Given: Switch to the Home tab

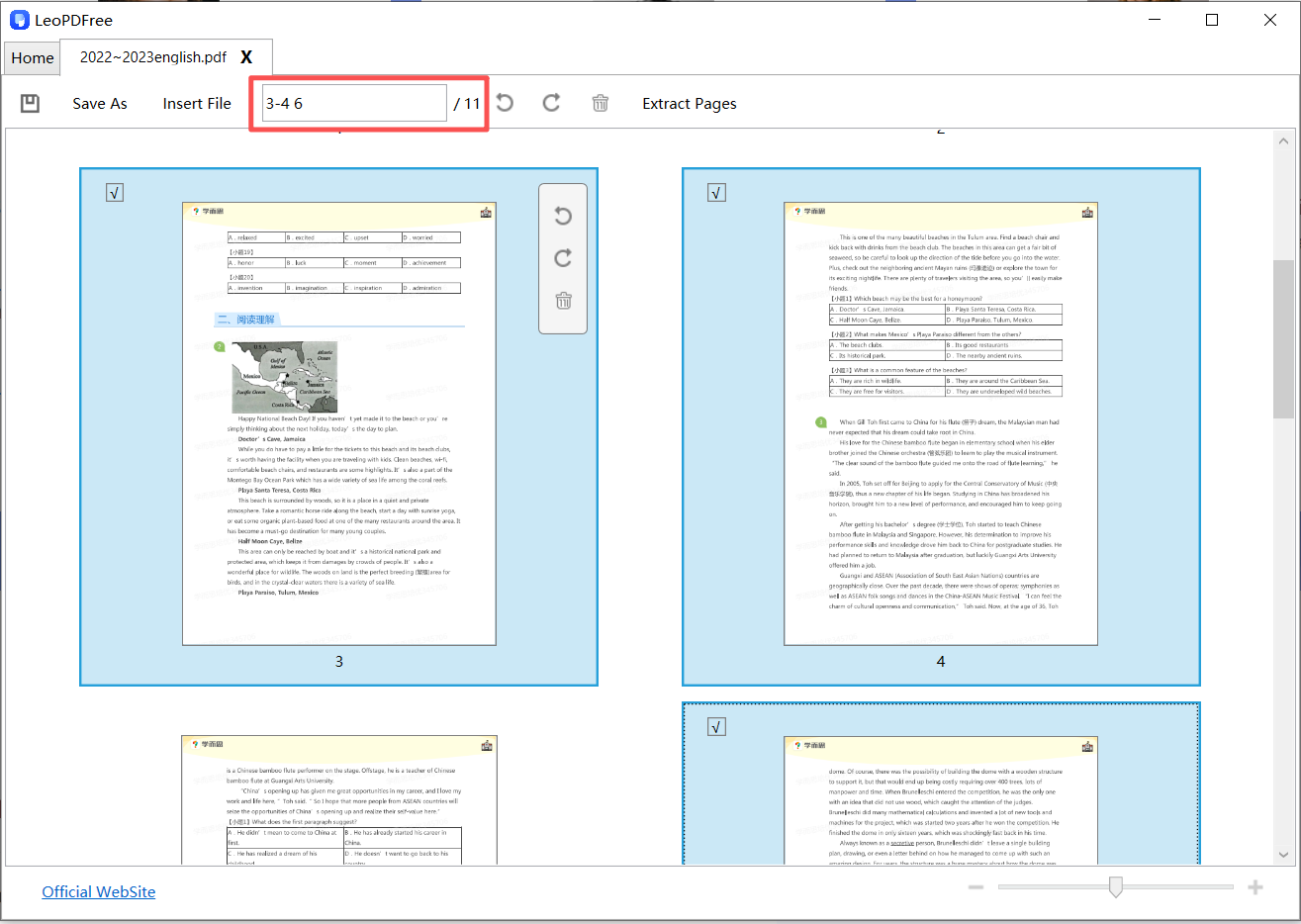Looking at the screenshot, I should 31,57.
